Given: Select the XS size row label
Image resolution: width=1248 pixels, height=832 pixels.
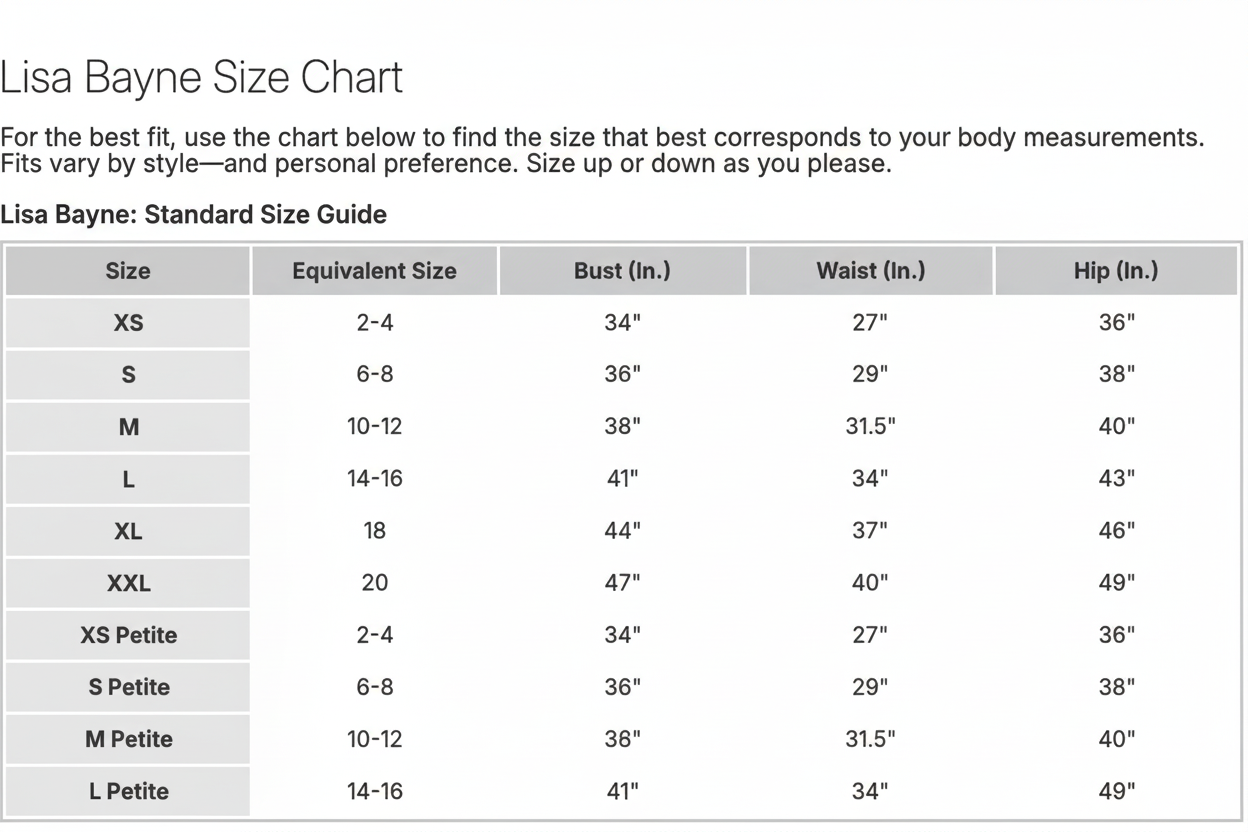Looking at the screenshot, I should click(x=128, y=323).
